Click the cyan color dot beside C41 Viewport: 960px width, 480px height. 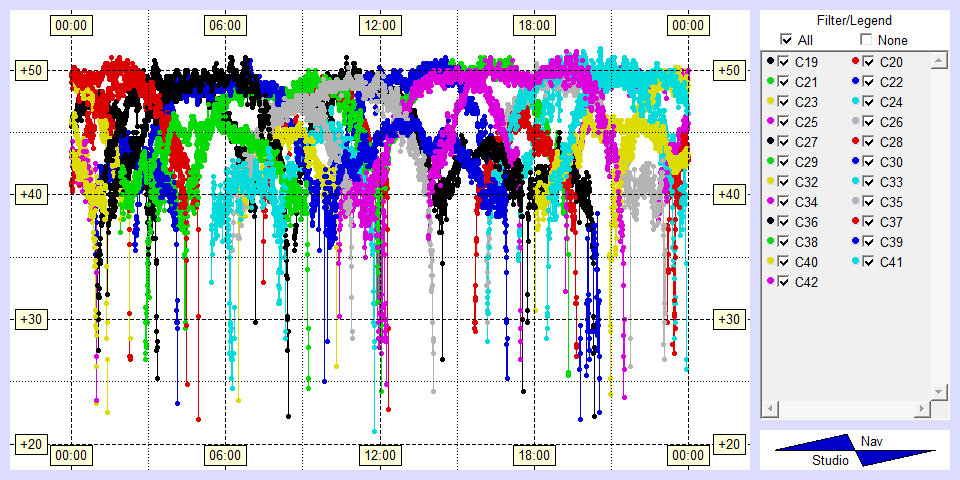click(x=856, y=262)
